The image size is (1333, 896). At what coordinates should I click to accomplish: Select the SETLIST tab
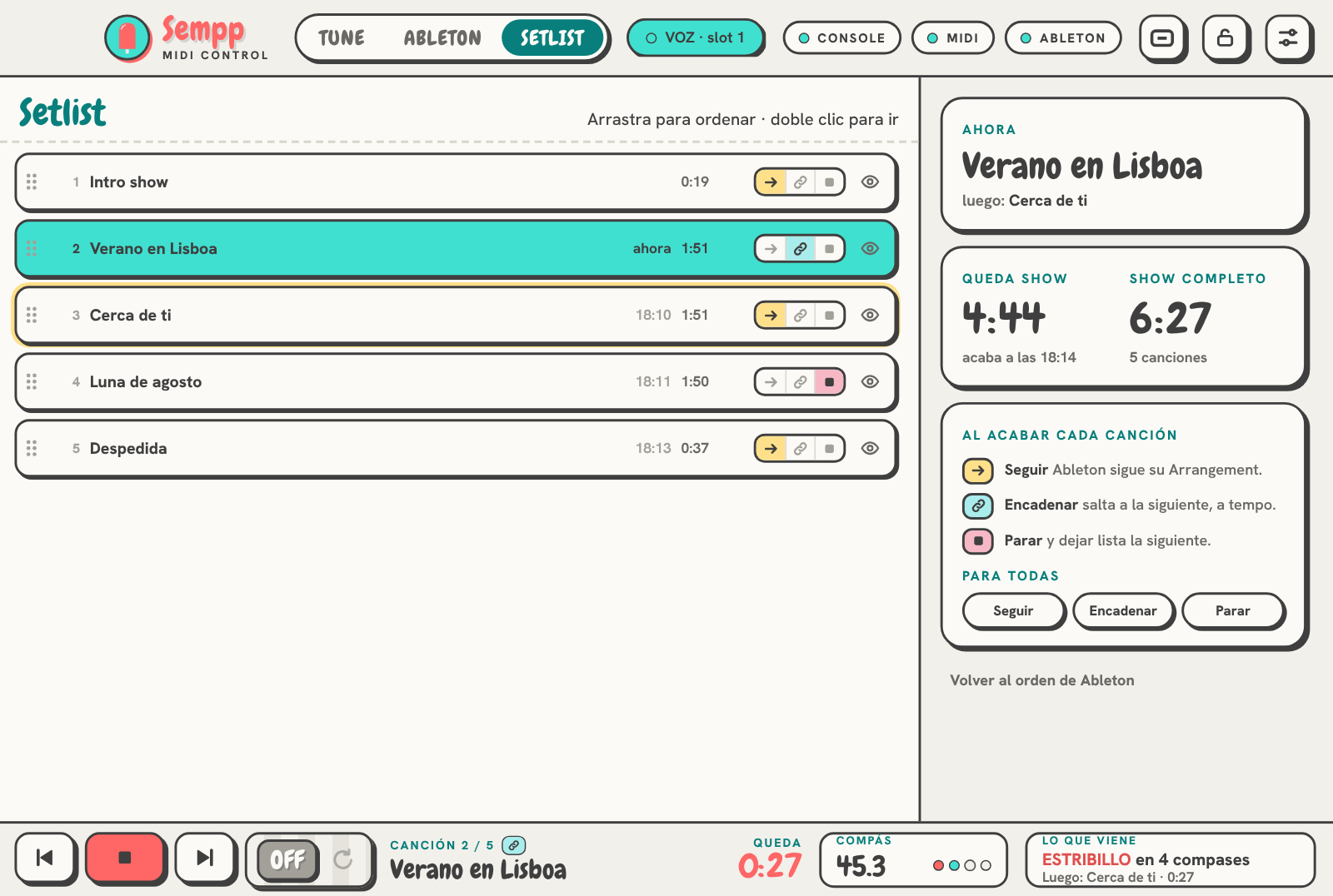[552, 37]
